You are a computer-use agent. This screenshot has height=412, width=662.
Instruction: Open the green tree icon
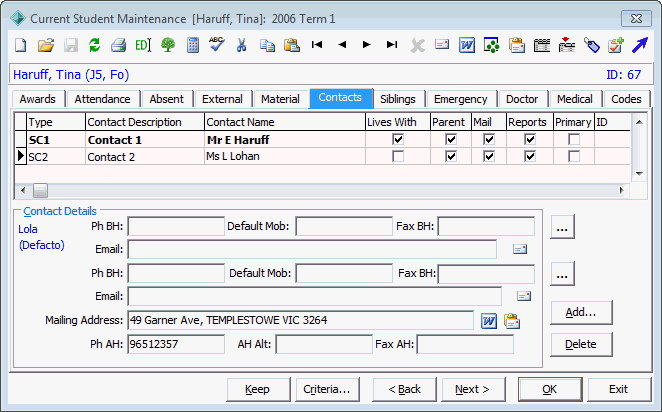[x=168, y=45]
